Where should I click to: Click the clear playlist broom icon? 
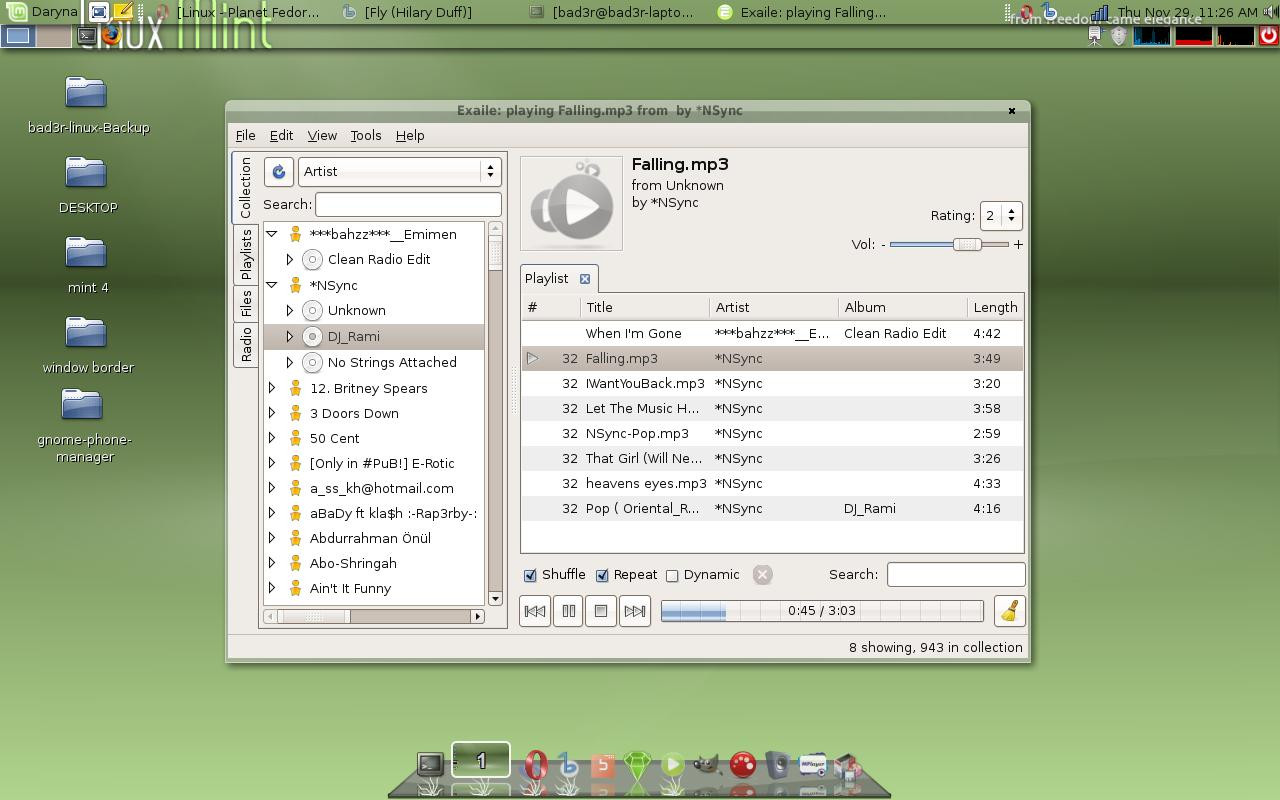pos(1009,611)
